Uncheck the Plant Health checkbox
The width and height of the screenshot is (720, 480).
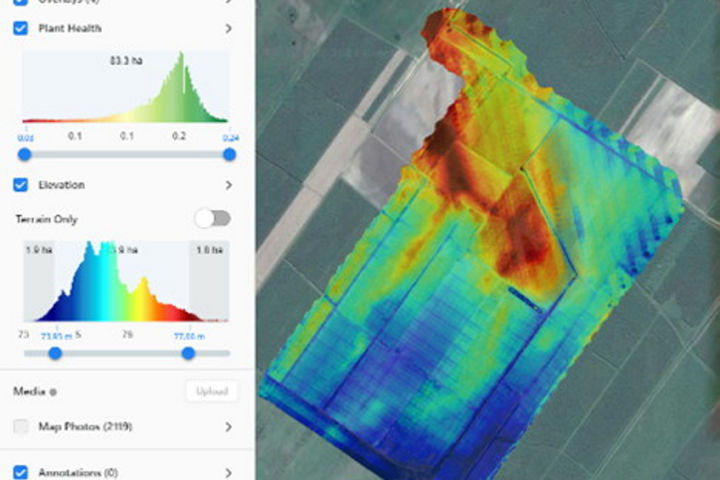tap(20, 28)
